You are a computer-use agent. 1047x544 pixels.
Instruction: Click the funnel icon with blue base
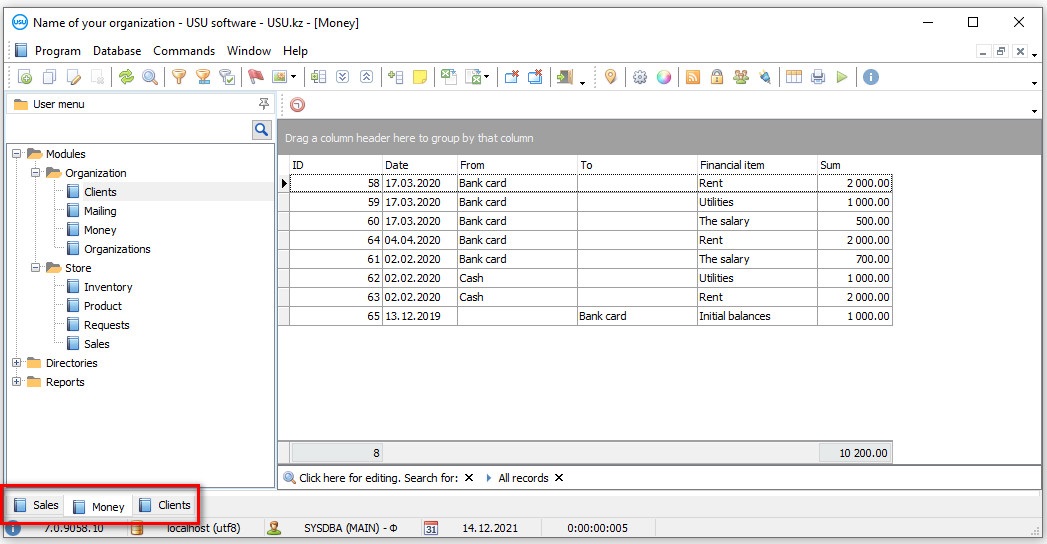tap(203, 77)
